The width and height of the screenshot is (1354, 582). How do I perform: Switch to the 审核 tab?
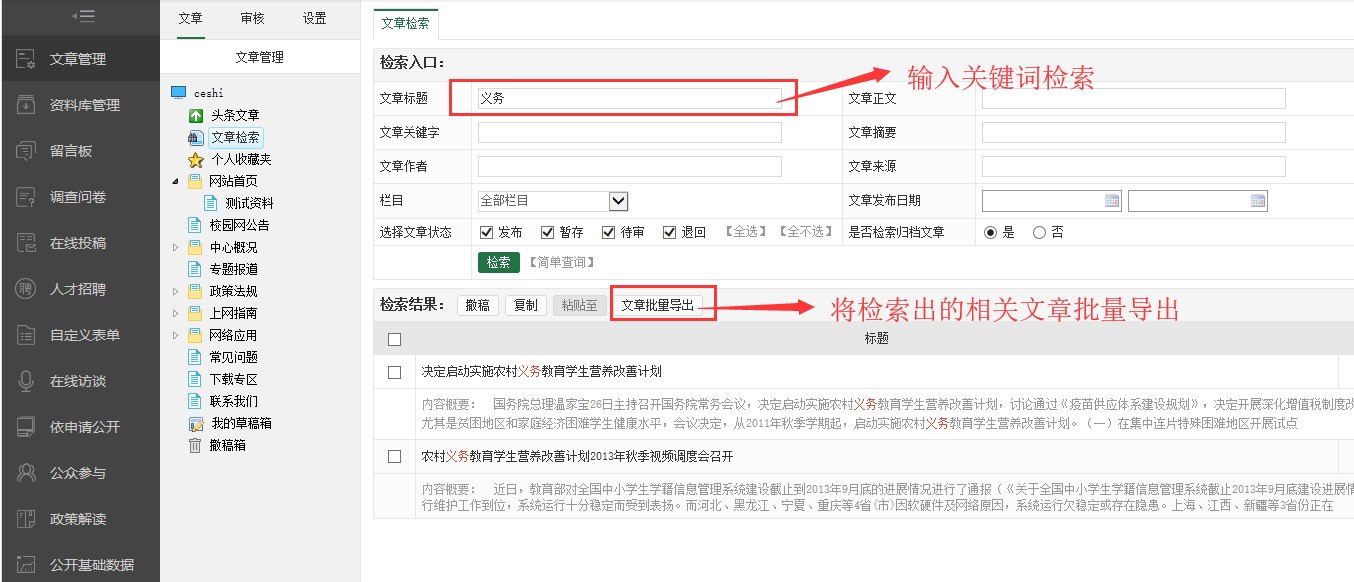click(253, 18)
